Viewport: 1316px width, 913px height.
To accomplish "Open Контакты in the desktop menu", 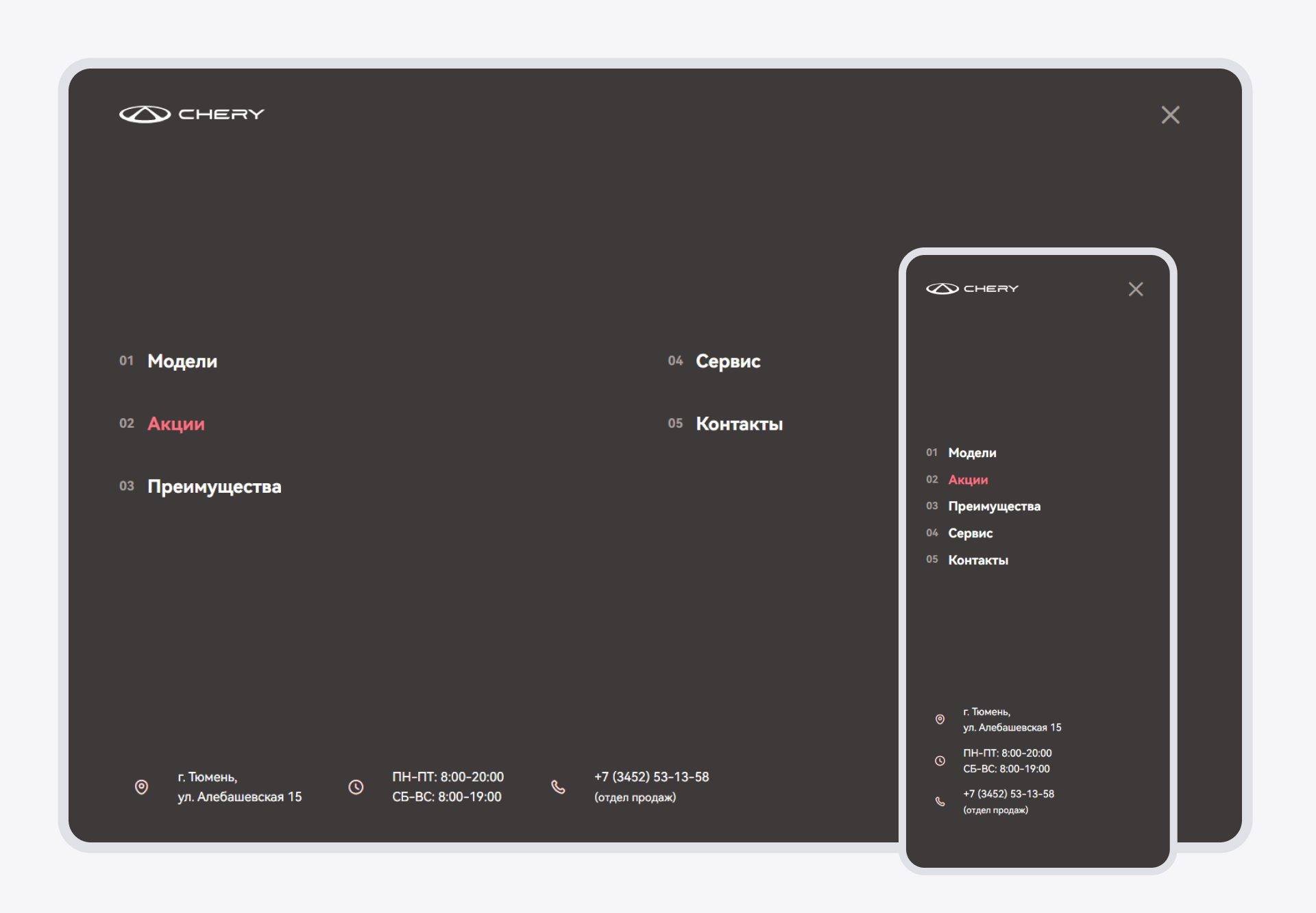I will click(739, 424).
